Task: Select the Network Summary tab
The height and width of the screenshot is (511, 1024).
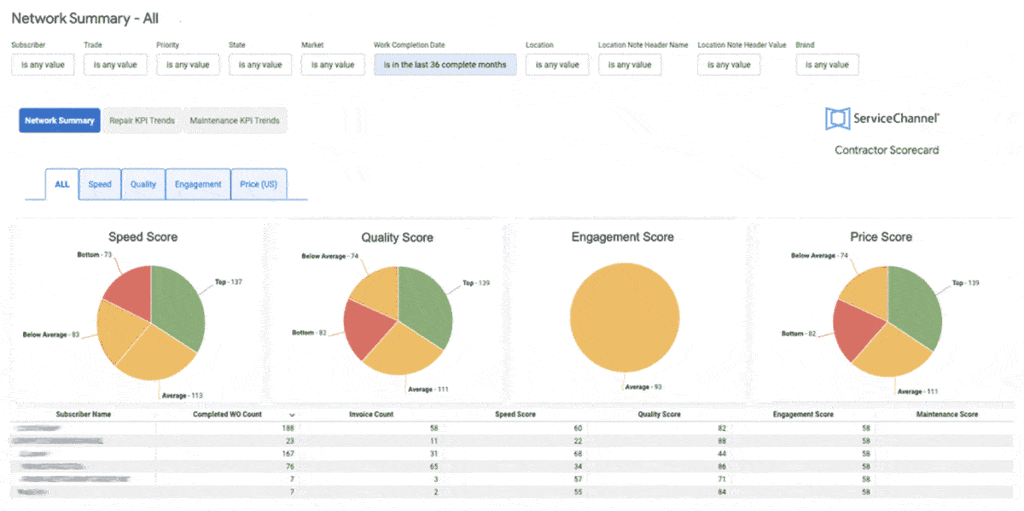Action: pyautogui.click(x=59, y=121)
